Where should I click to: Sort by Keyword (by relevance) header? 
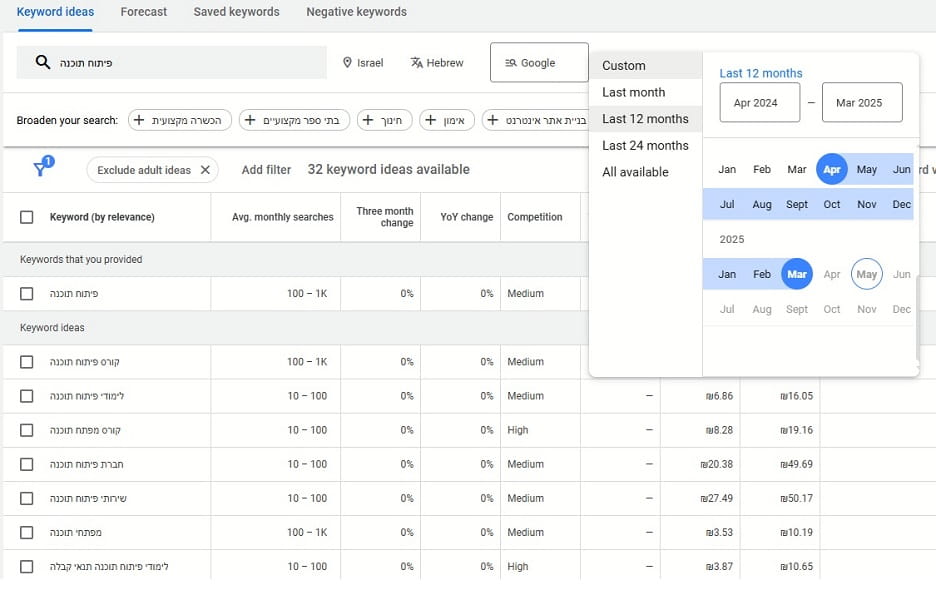coord(102,217)
